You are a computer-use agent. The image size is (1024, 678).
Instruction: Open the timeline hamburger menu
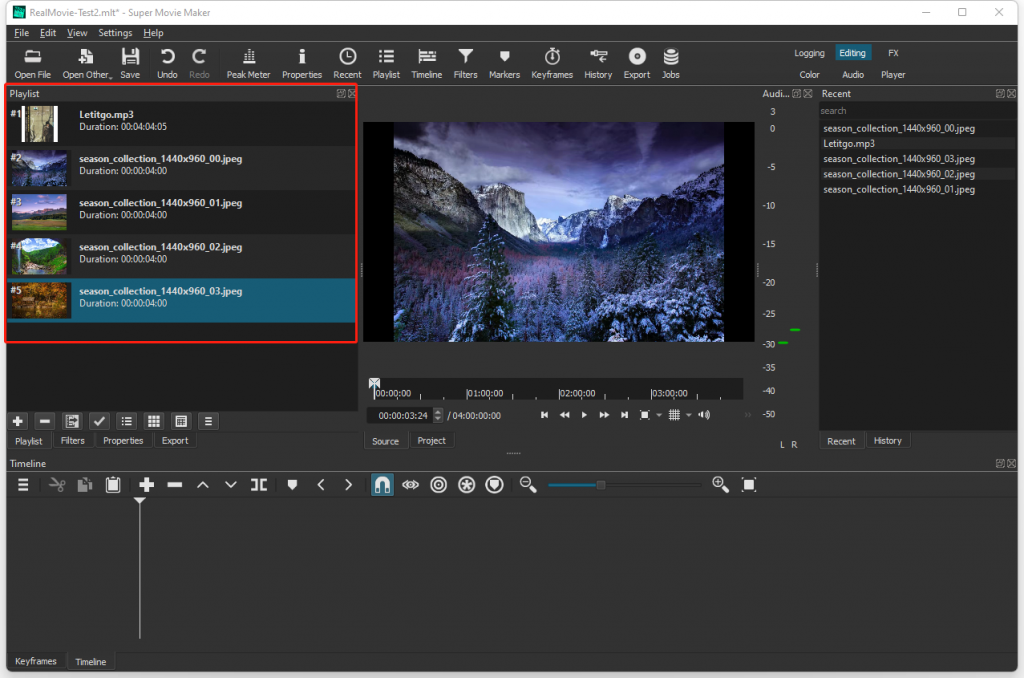(x=23, y=485)
